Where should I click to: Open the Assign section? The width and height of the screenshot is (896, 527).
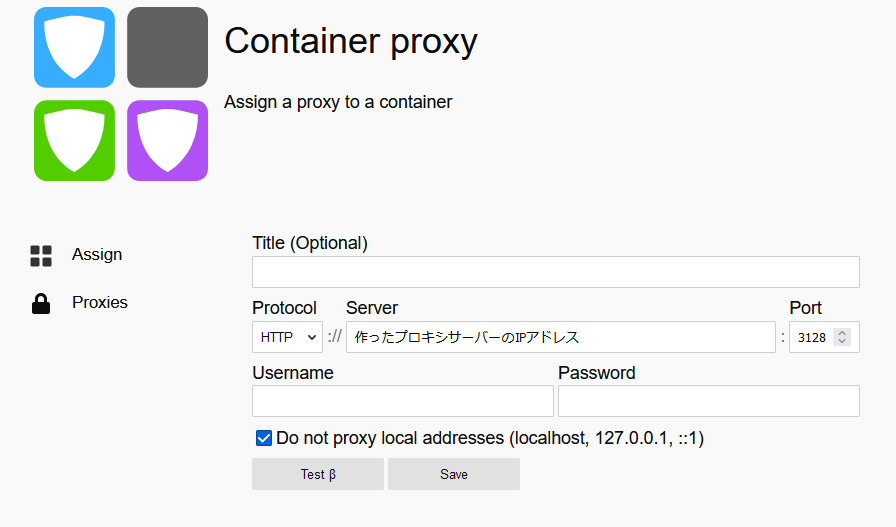[97, 254]
